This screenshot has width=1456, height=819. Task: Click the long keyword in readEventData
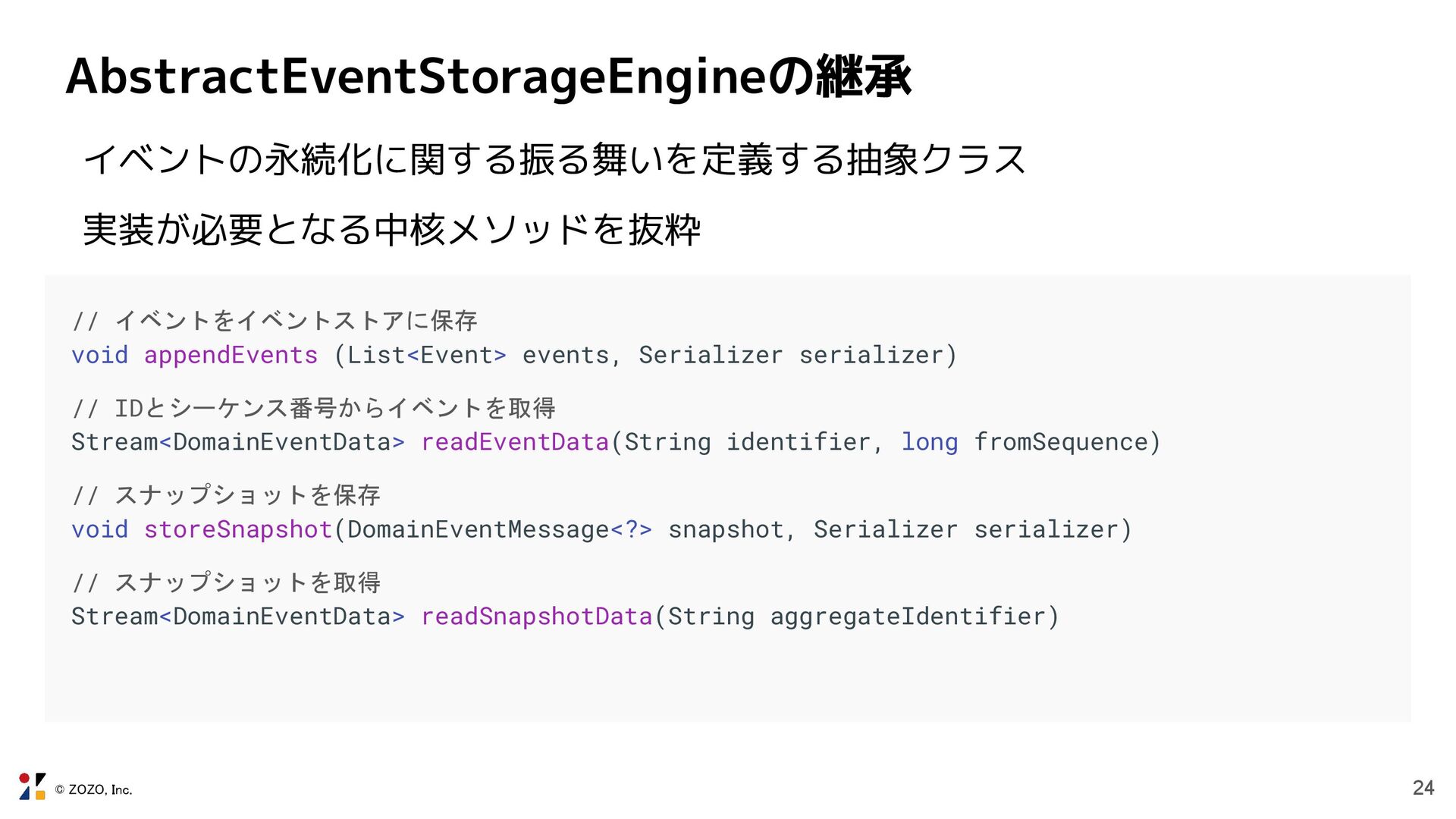[x=929, y=442]
